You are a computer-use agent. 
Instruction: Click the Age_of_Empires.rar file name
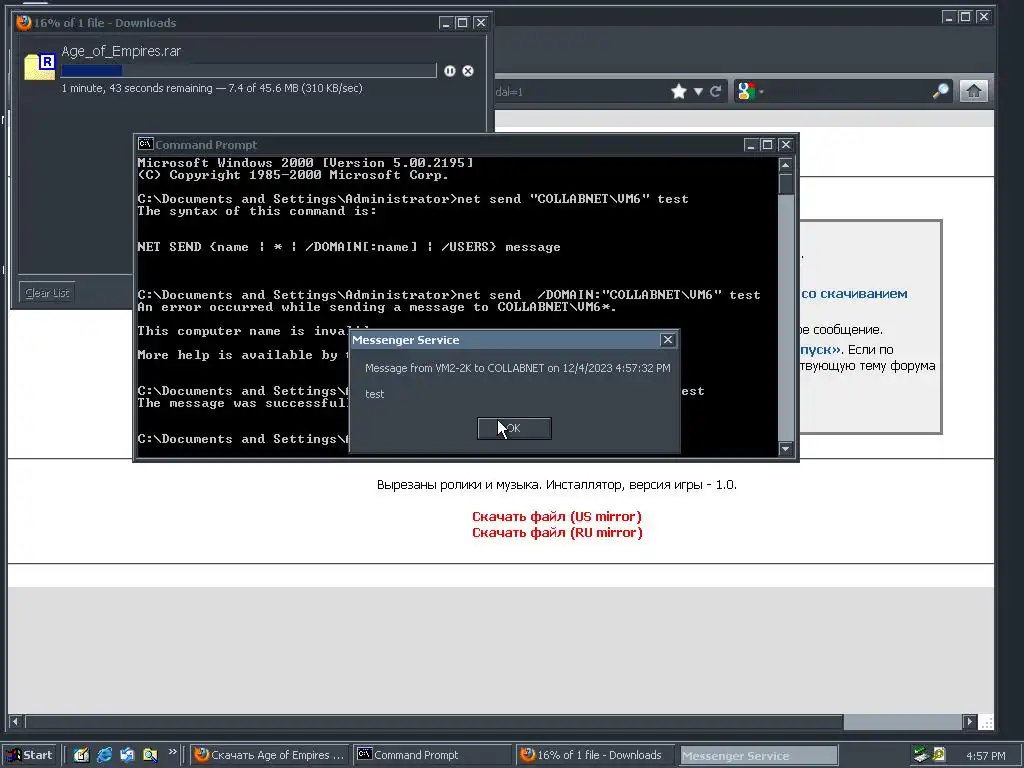point(121,51)
